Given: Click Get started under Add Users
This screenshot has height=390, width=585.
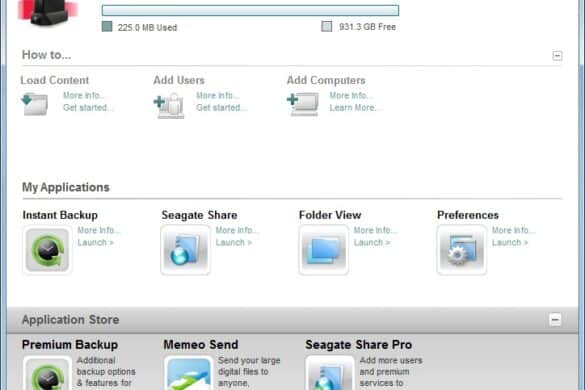Looking at the screenshot, I should [221, 107].
